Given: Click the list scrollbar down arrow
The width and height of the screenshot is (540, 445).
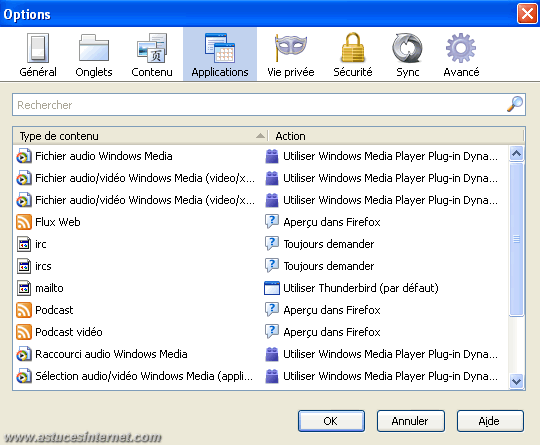Looking at the screenshot, I should point(516,381).
